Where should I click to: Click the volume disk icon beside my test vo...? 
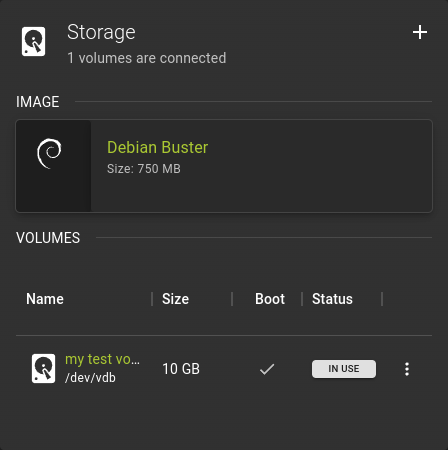click(43, 368)
